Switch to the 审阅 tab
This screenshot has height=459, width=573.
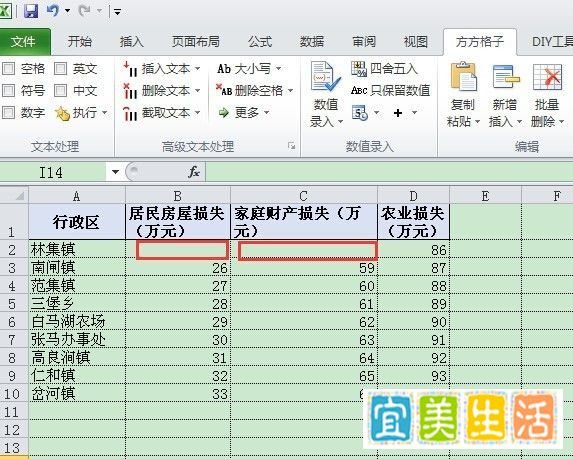364,42
